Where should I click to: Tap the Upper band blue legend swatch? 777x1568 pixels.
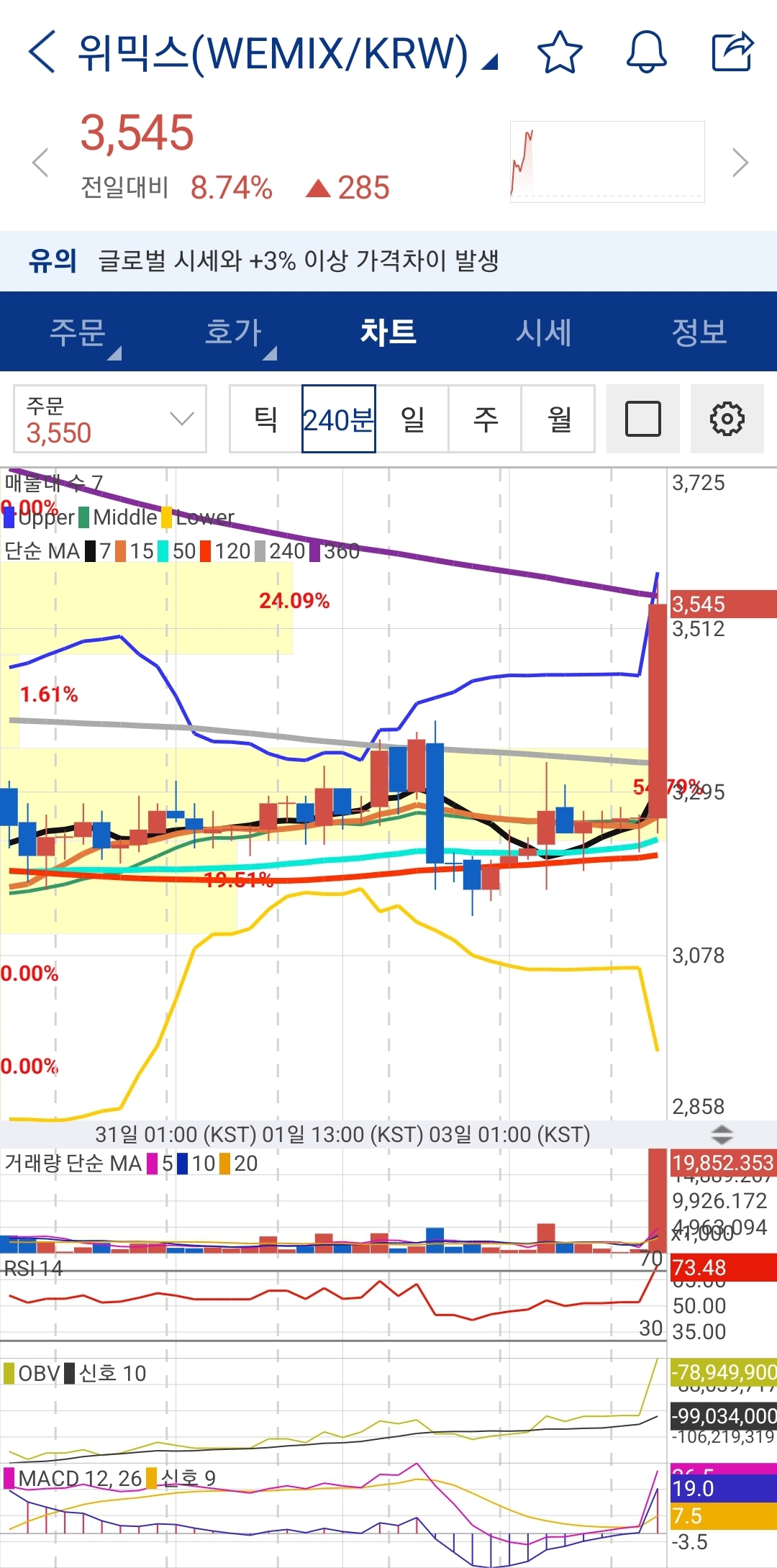[x=9, y=517]
